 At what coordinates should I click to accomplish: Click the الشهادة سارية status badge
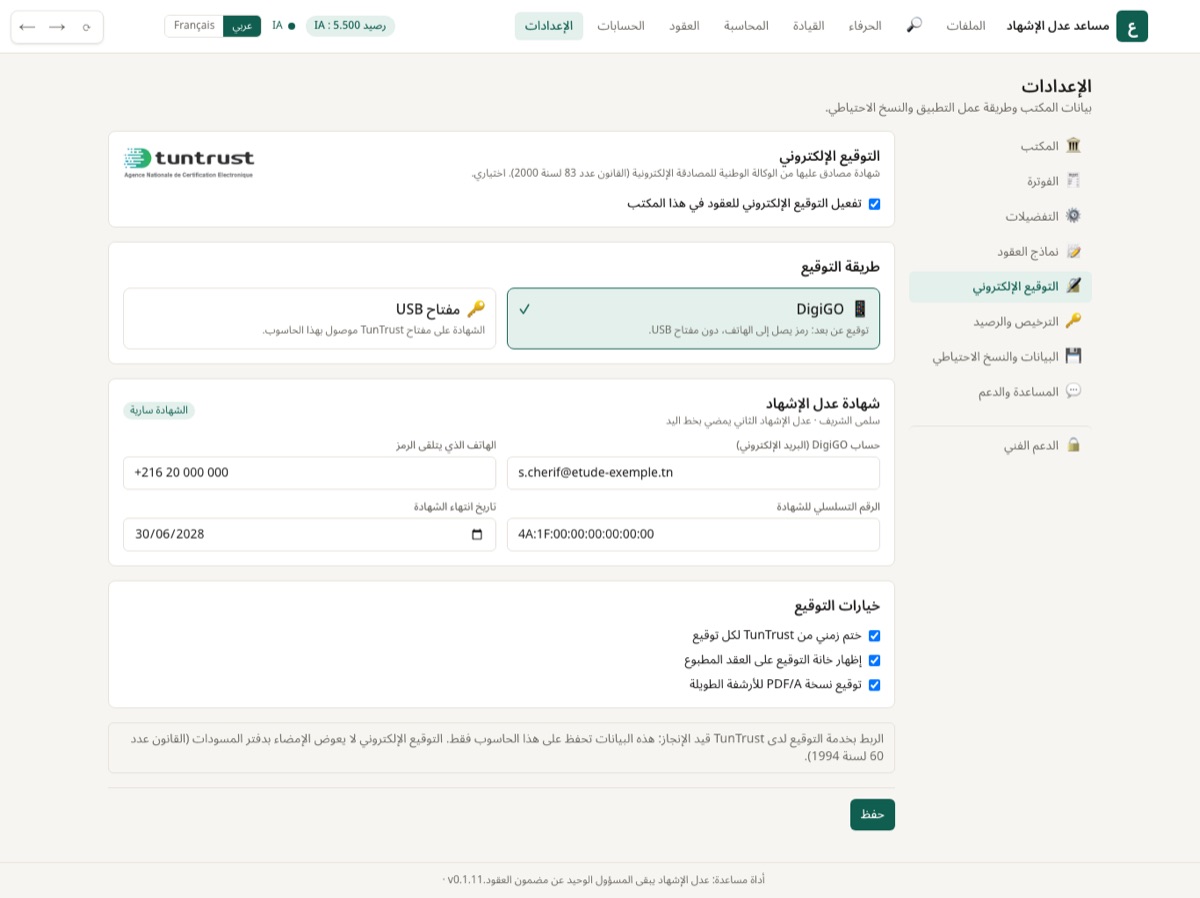coord(159,410)
